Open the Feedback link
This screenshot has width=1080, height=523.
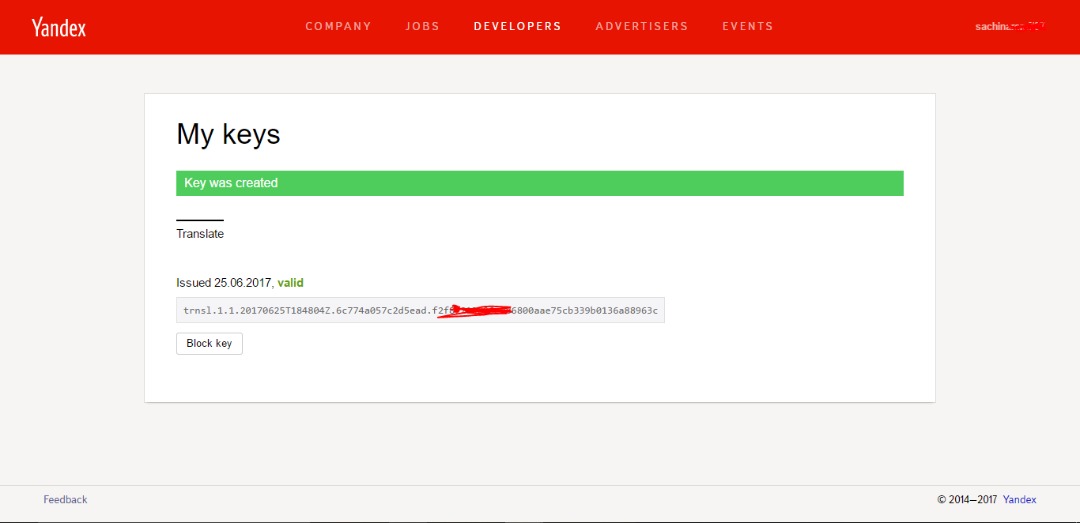65,500
